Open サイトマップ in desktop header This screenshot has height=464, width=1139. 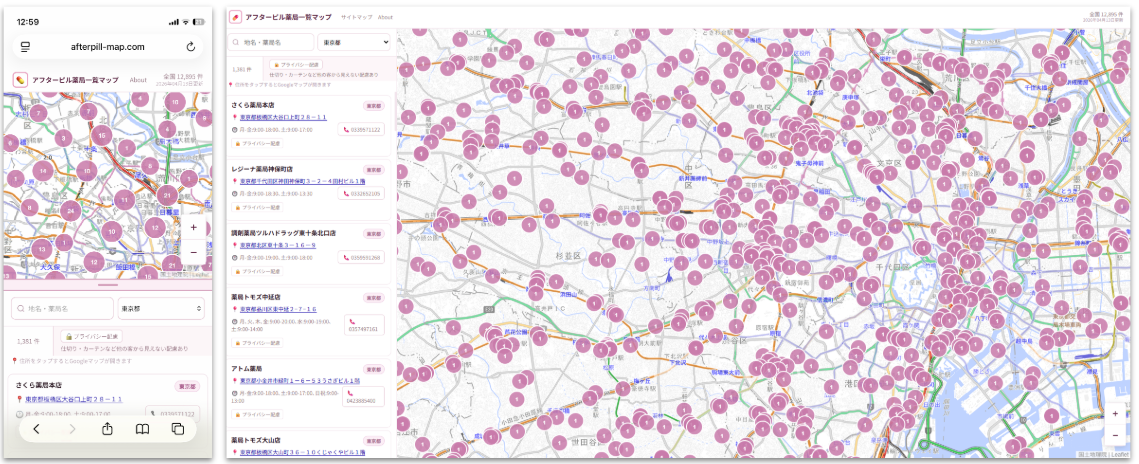click(x=357, y=17)
